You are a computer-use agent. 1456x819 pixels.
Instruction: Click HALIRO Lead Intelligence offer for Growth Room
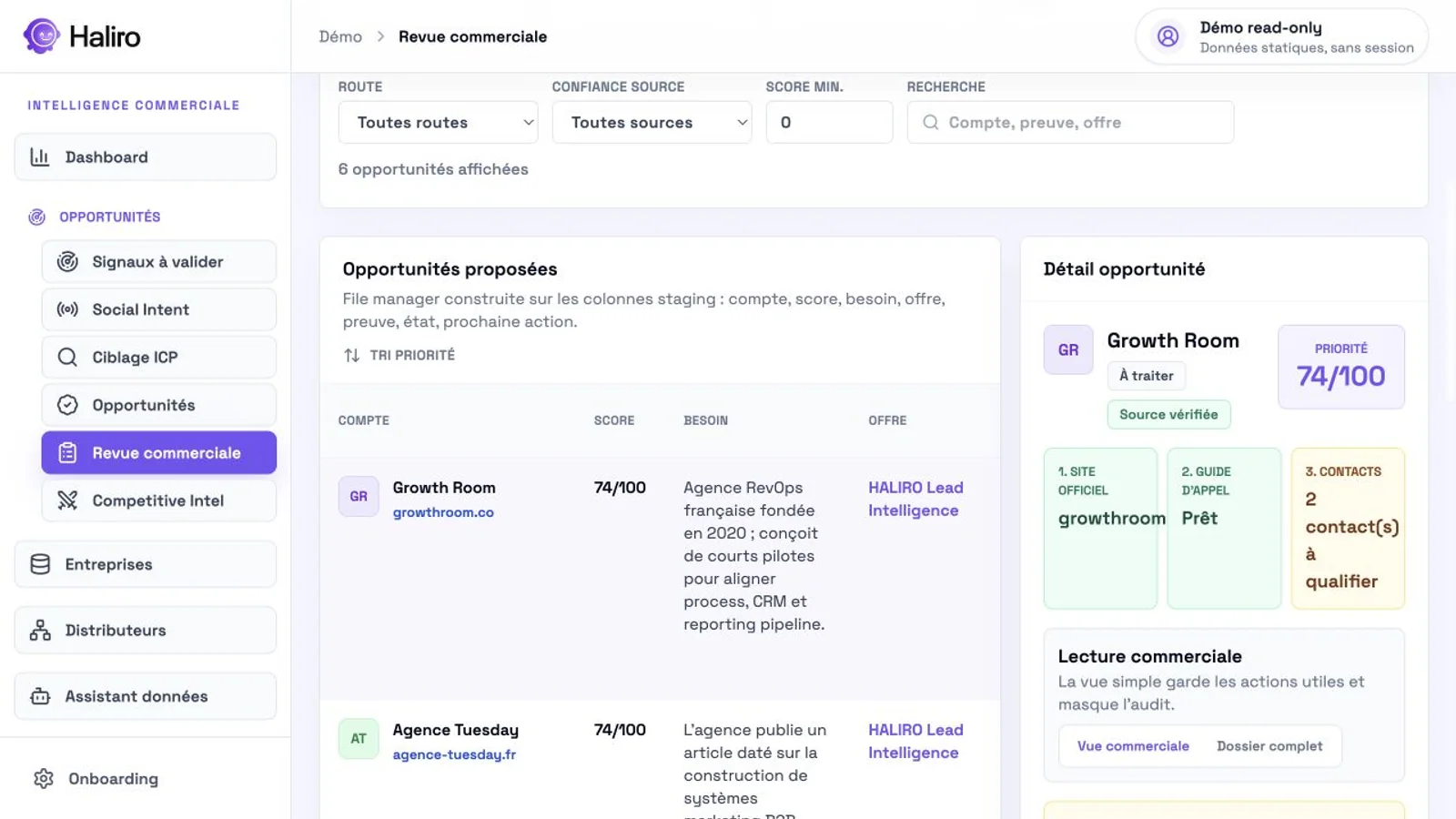[x=915, y=499]
